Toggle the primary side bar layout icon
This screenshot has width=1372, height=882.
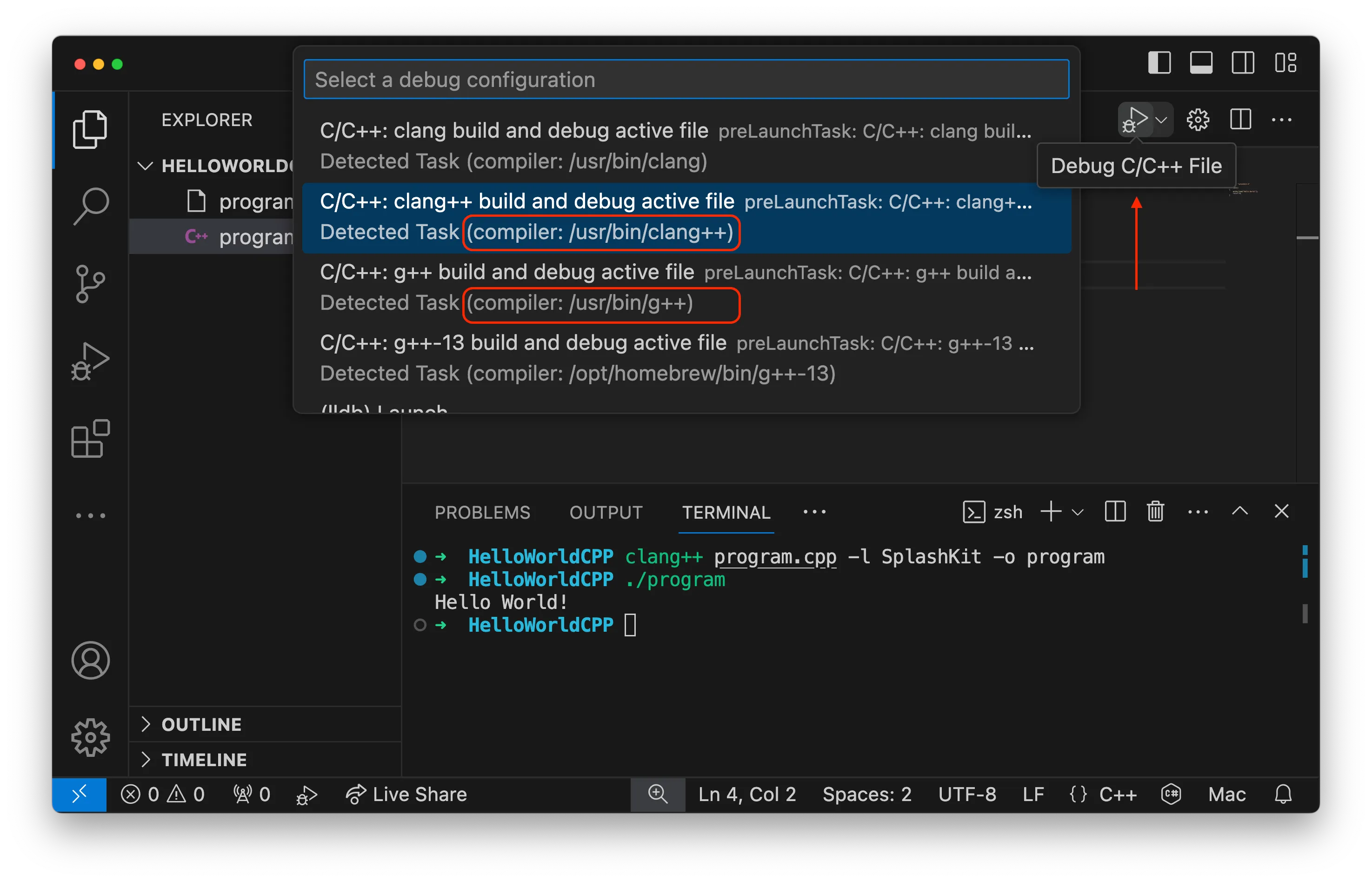[1159, 62]
